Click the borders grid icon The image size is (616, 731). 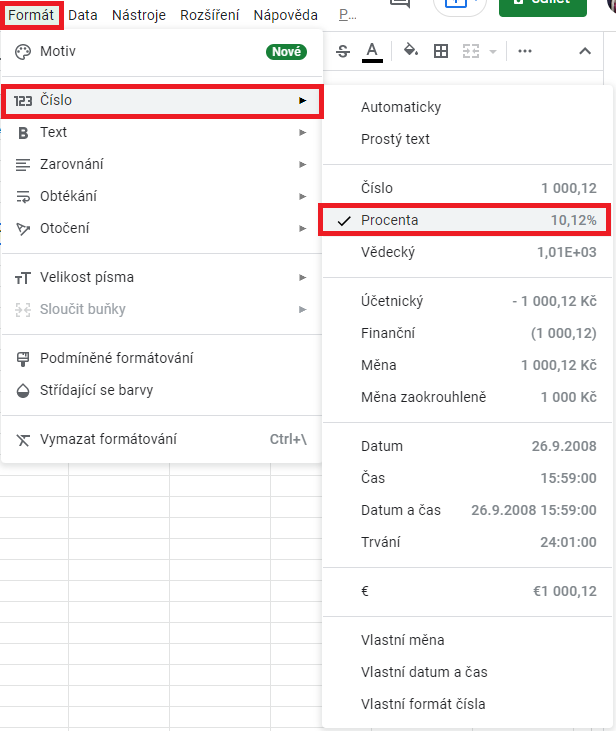[x=440, y=51]
